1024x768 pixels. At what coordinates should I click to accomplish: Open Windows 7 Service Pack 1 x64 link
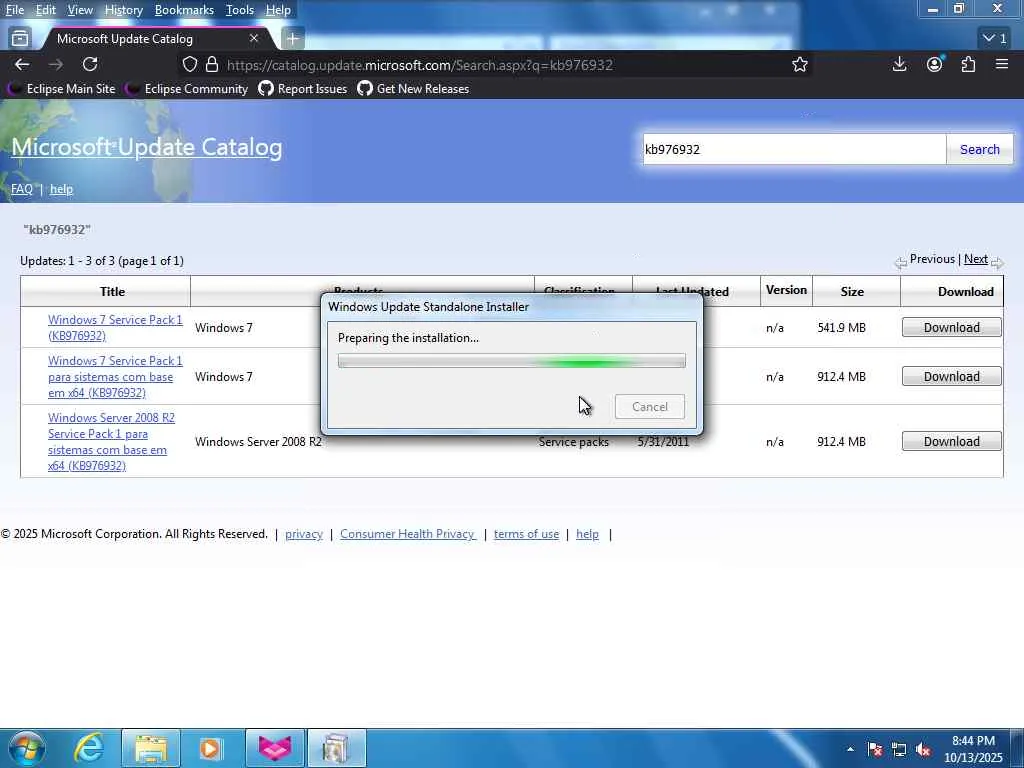pos(115,377)
